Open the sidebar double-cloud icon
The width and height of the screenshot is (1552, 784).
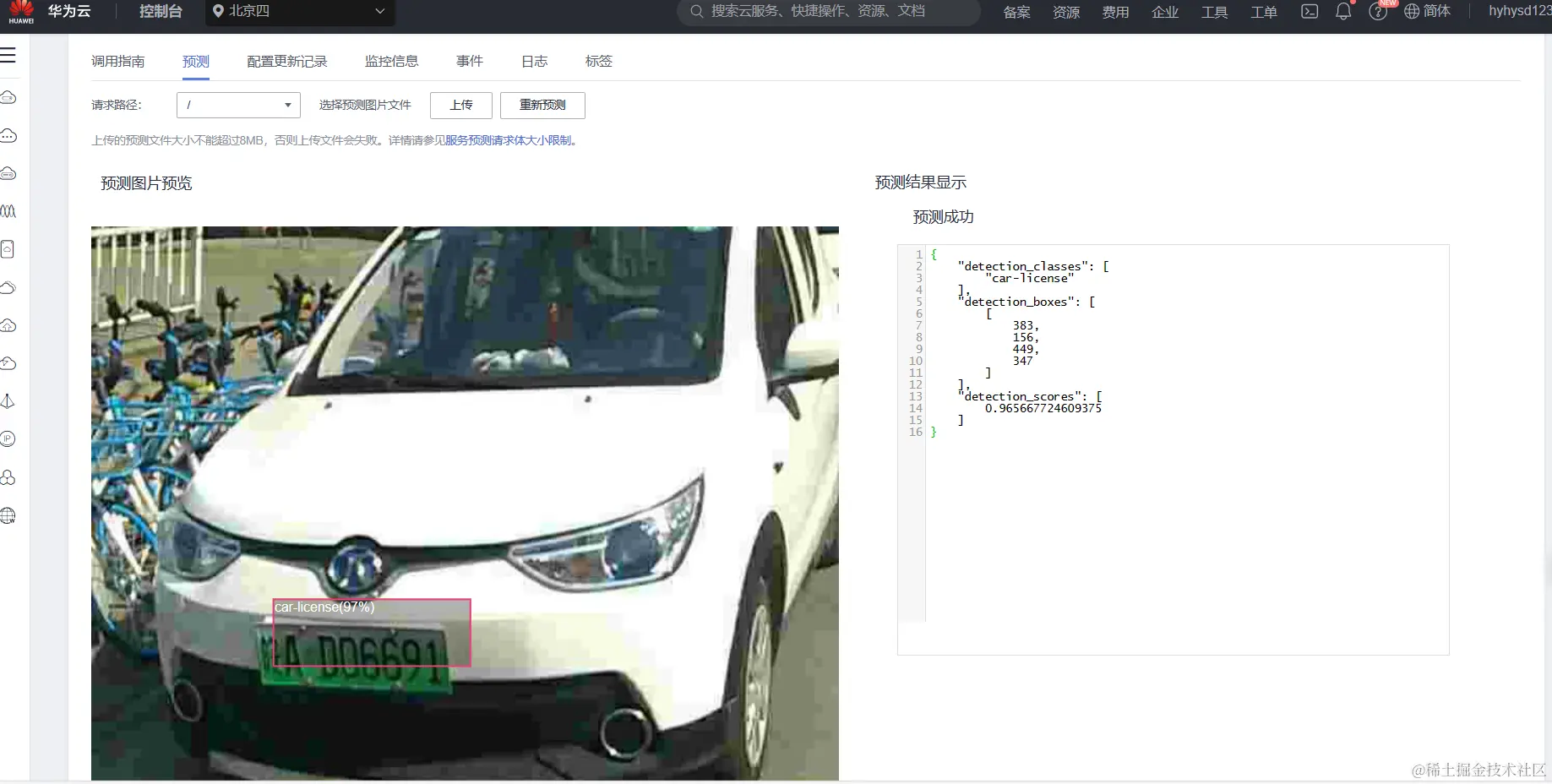[x=8, y=287]
